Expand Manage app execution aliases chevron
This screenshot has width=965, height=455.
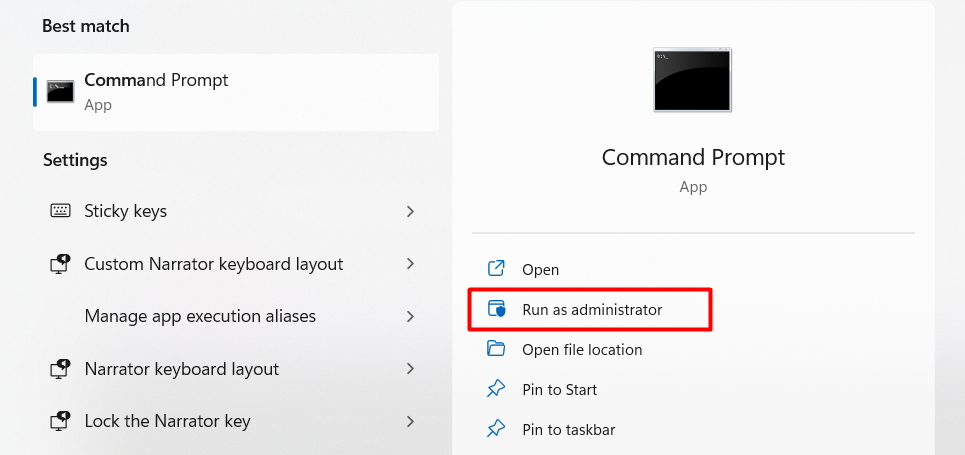410,316
